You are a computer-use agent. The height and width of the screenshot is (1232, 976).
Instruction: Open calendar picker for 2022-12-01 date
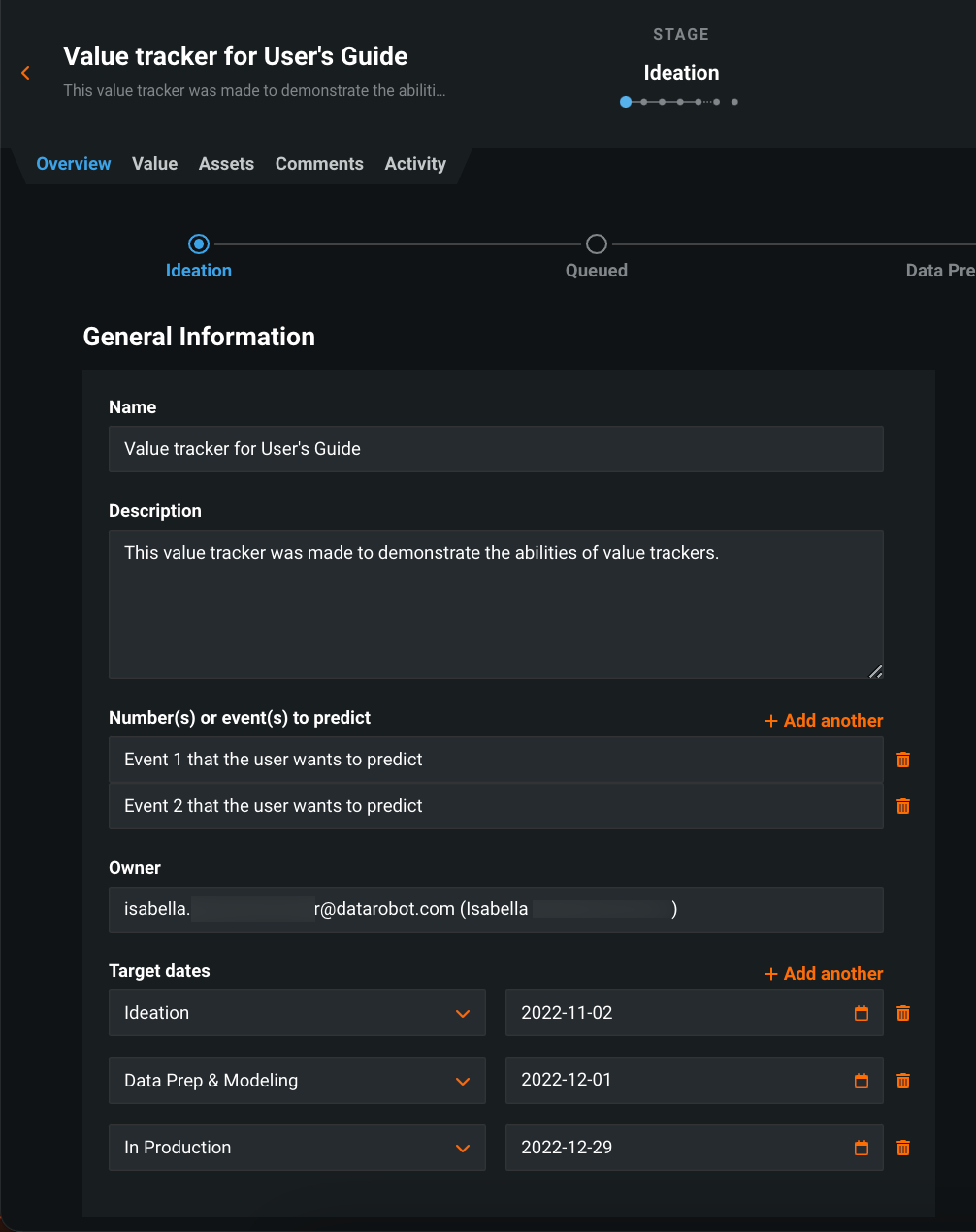click(x=861, y=1081)
